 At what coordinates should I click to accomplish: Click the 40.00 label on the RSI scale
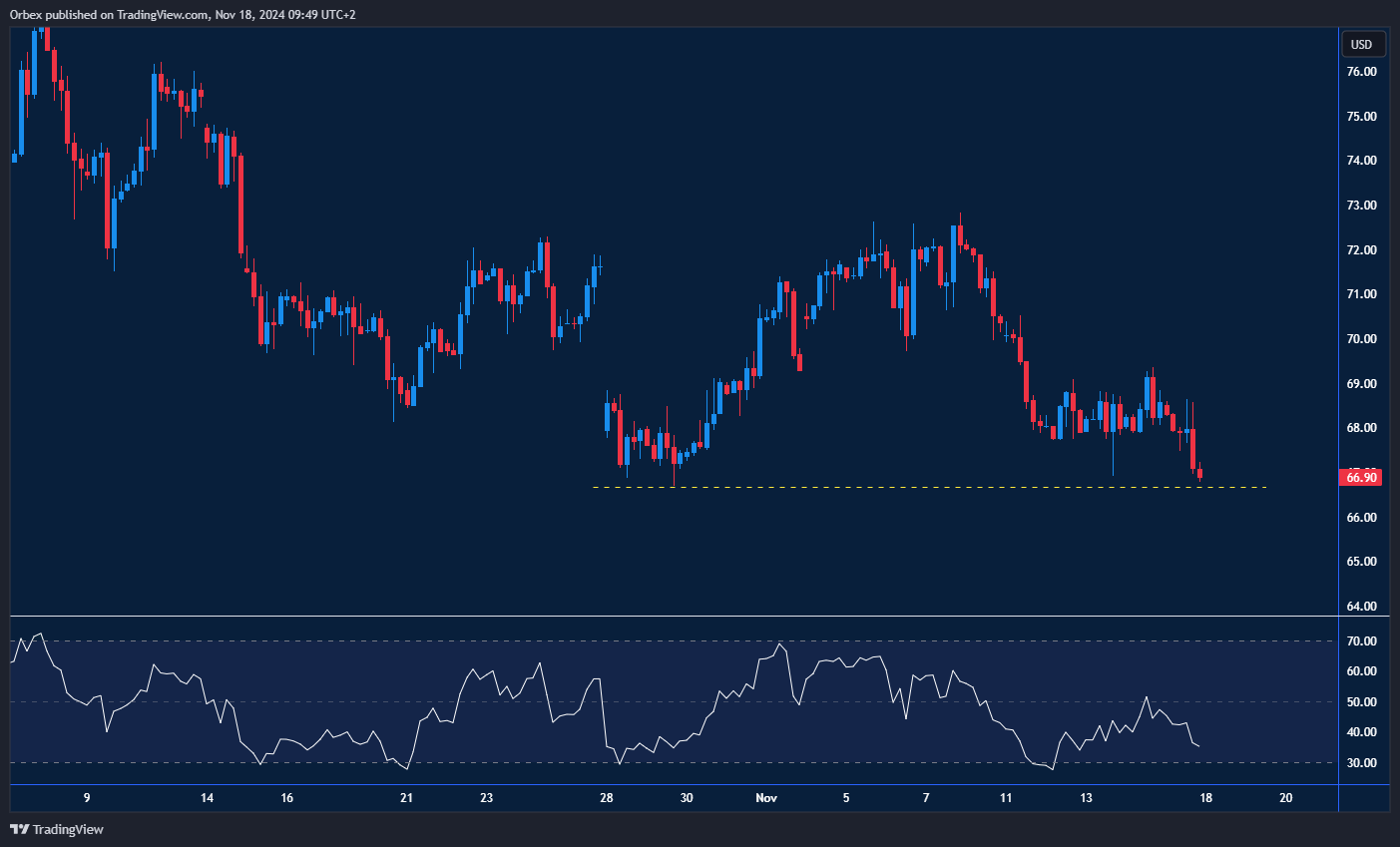click(1361, 732)
